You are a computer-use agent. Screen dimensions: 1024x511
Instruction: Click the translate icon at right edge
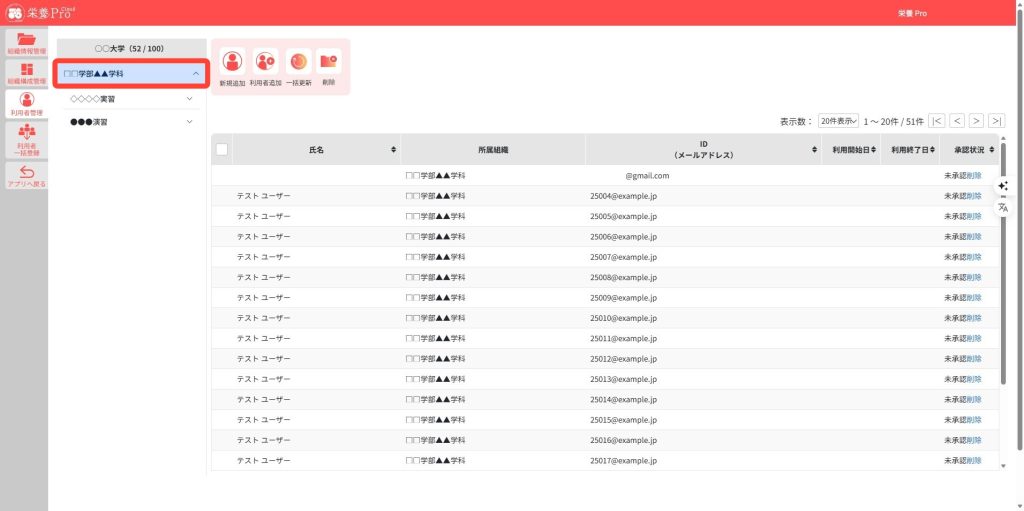tap(1003, 207)
